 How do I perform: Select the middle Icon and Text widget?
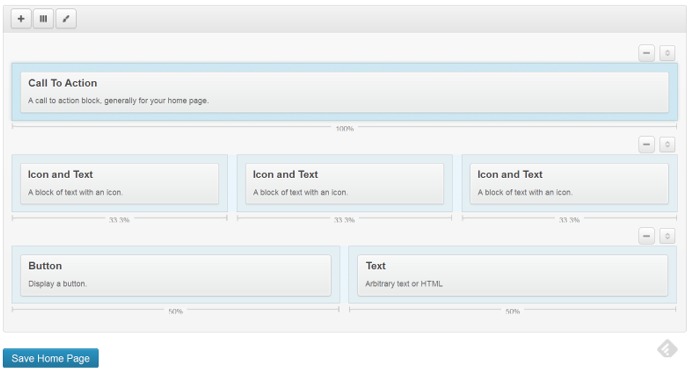pos(344,184)
